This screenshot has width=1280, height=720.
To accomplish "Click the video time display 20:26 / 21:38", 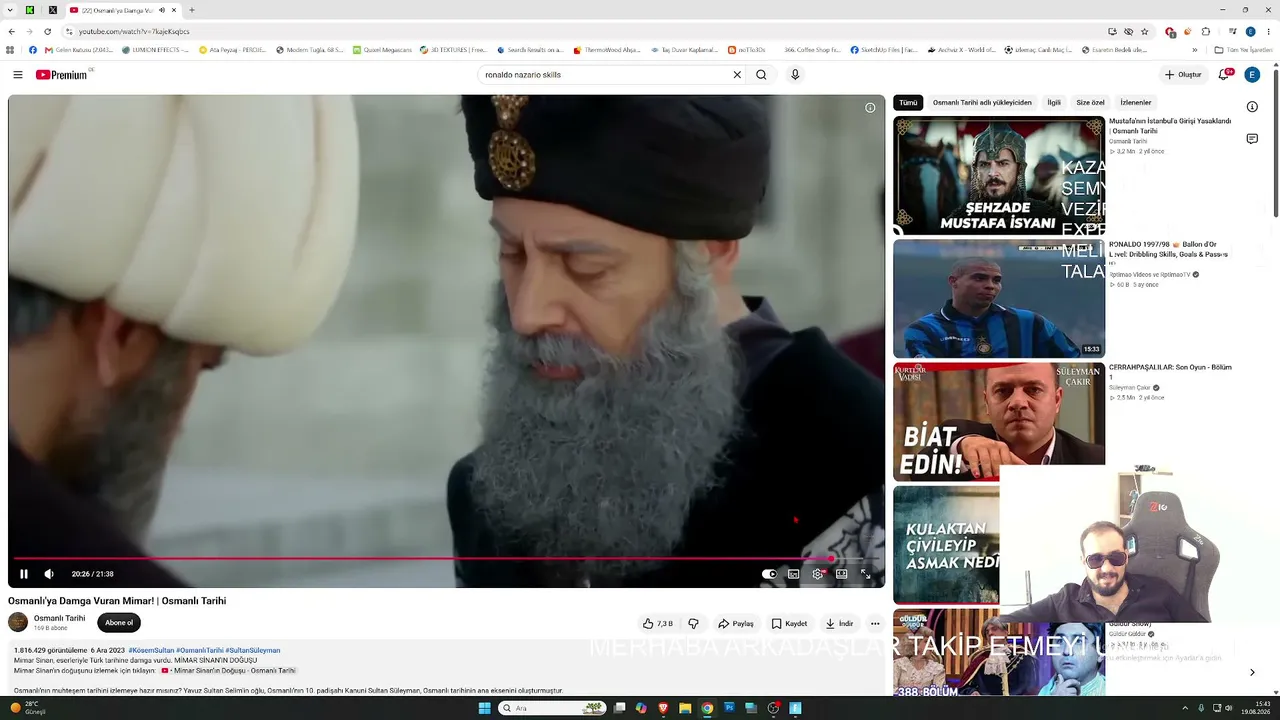I will (x=93, y=574).
